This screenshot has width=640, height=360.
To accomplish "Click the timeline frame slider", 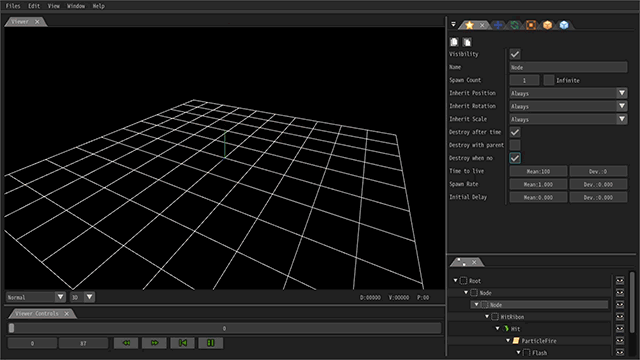I will 224,328.
